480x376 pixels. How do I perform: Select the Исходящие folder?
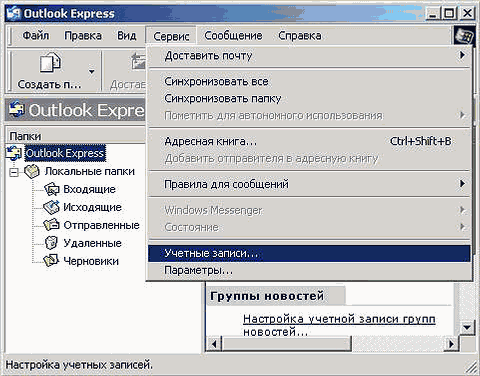click(92, 207)
